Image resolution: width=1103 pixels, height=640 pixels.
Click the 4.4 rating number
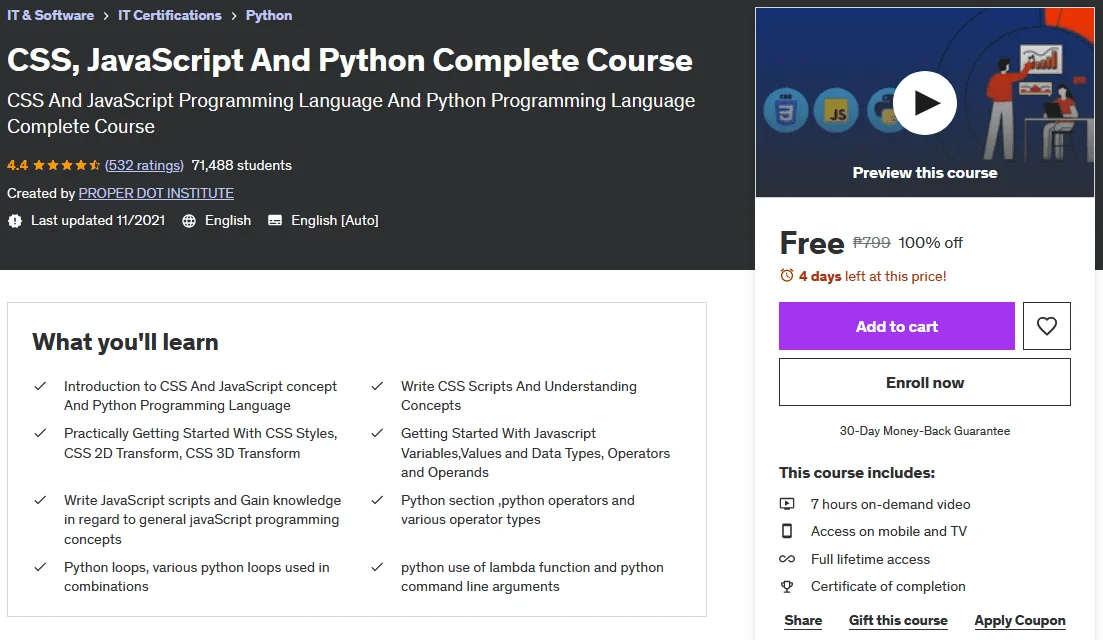(18, 165)
